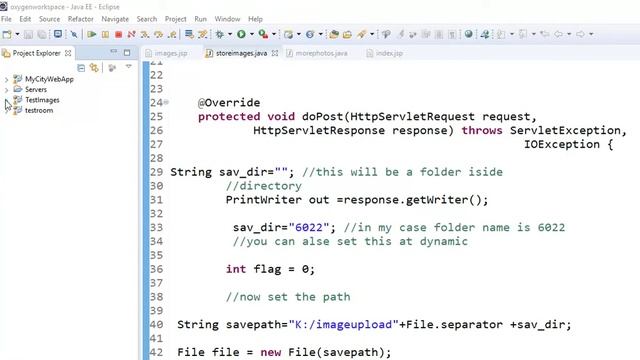Minimize the Project Explorer panel

point(113,52)
